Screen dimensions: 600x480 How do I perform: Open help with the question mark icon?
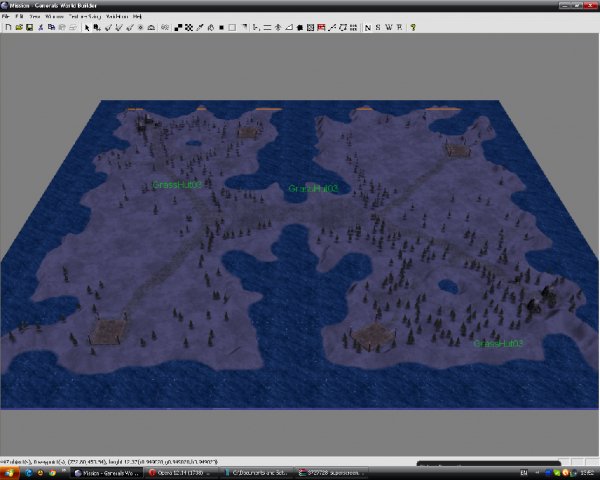(x=413, y=27)
